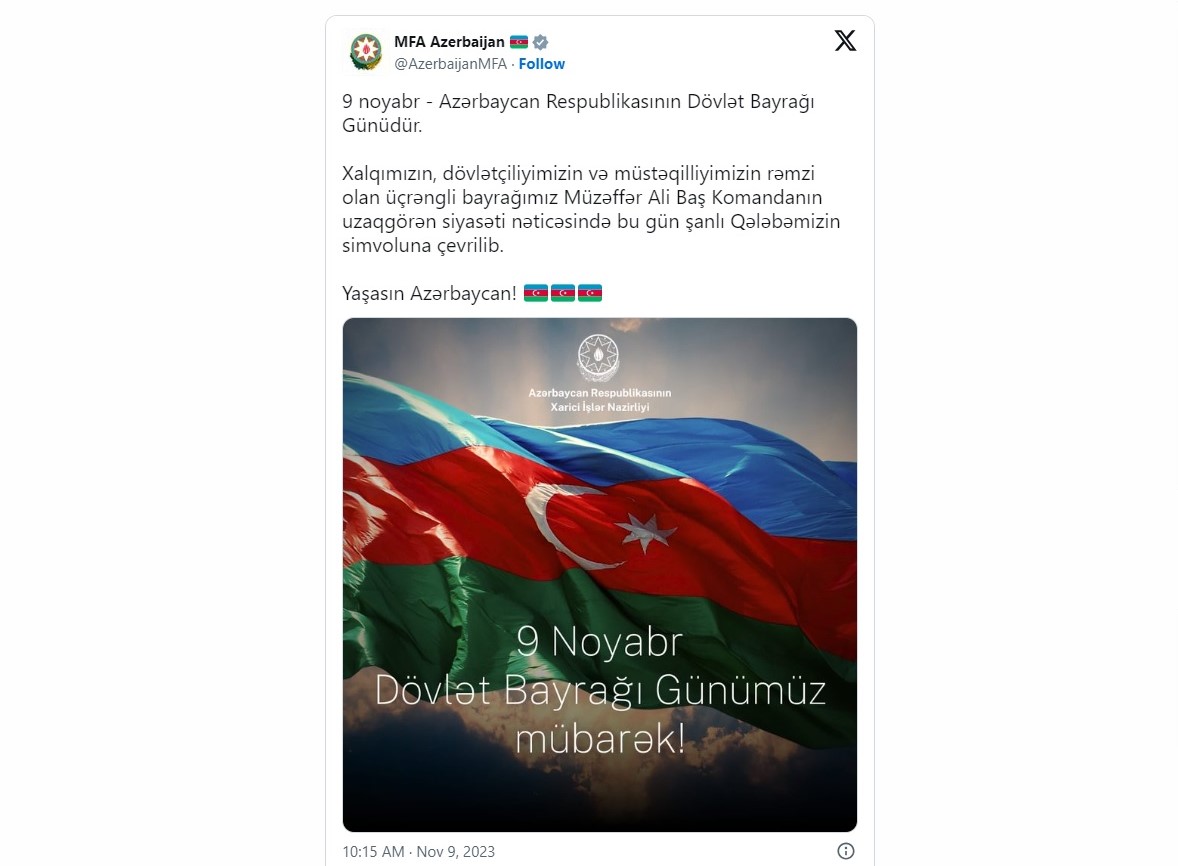Click the flag emoji next to the account name
The width and height of the screenshot is (1178, 866).
(x=519, y=41)
